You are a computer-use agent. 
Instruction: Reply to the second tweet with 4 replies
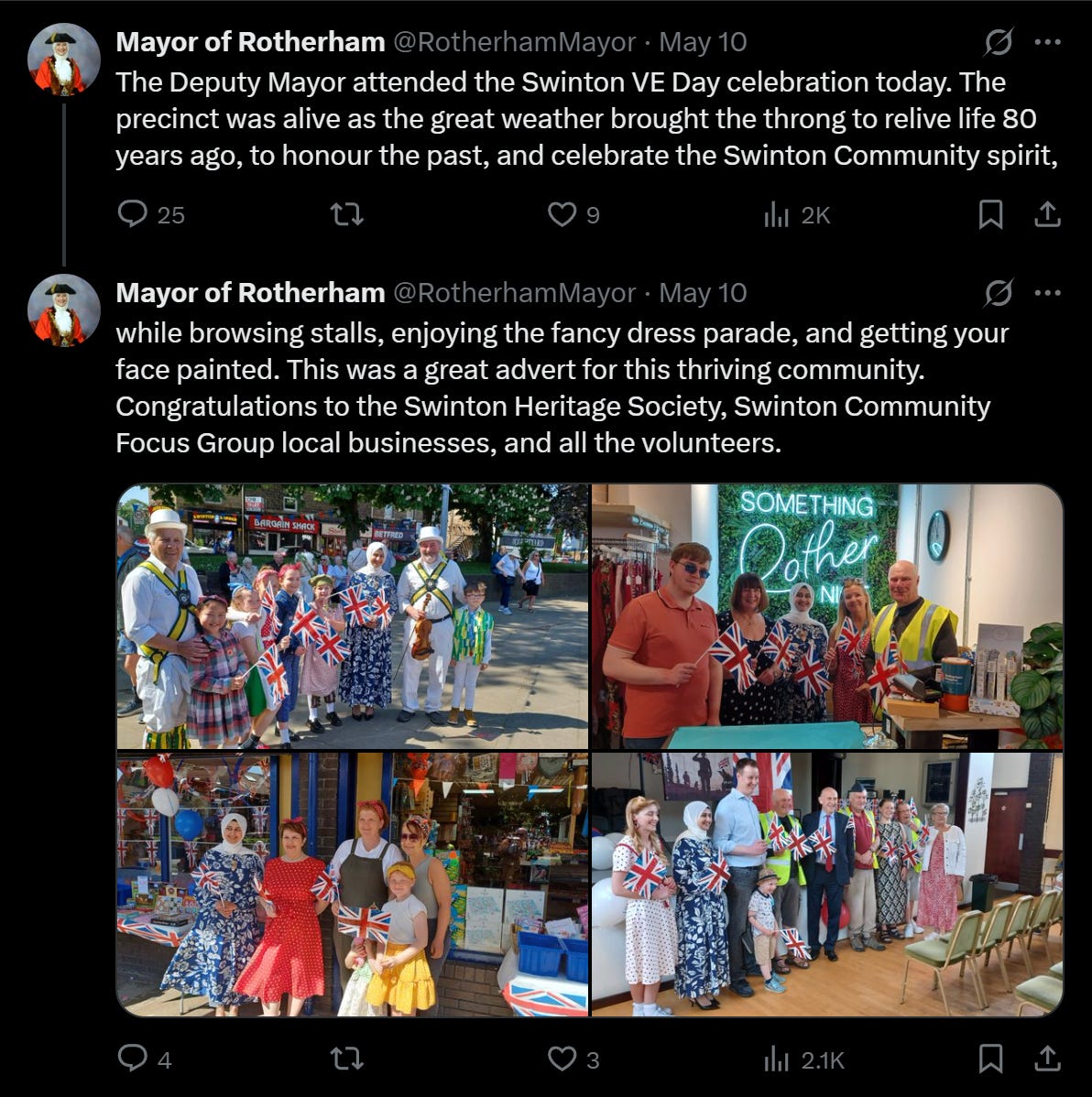[144, 1058]
